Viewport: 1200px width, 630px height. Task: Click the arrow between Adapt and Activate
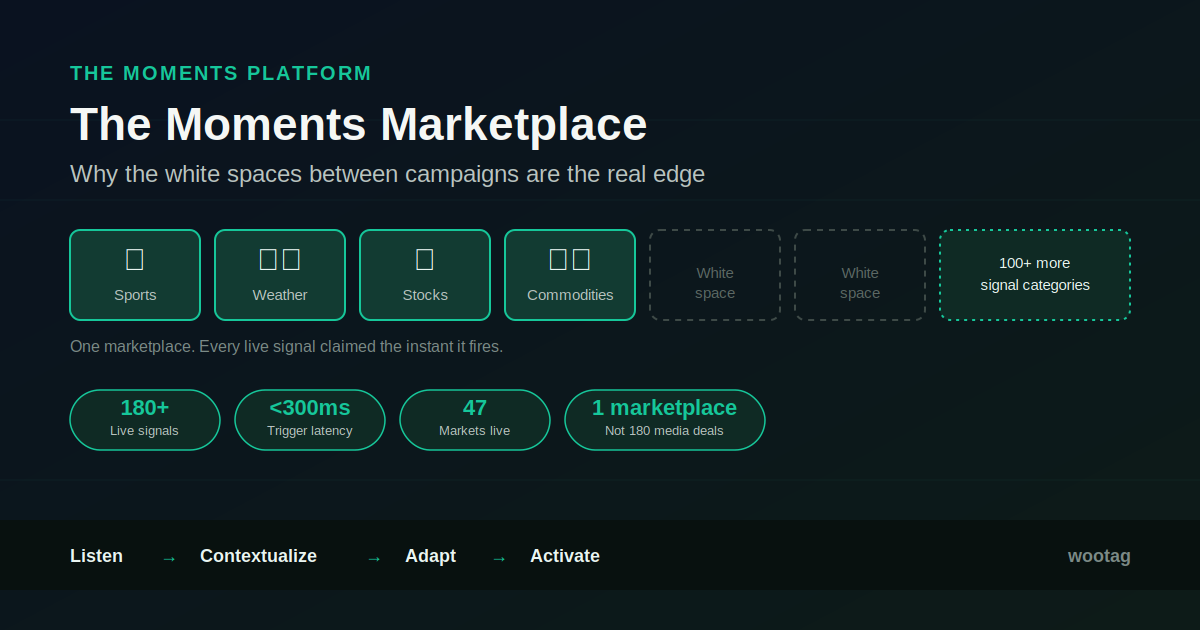pos(499,558)
